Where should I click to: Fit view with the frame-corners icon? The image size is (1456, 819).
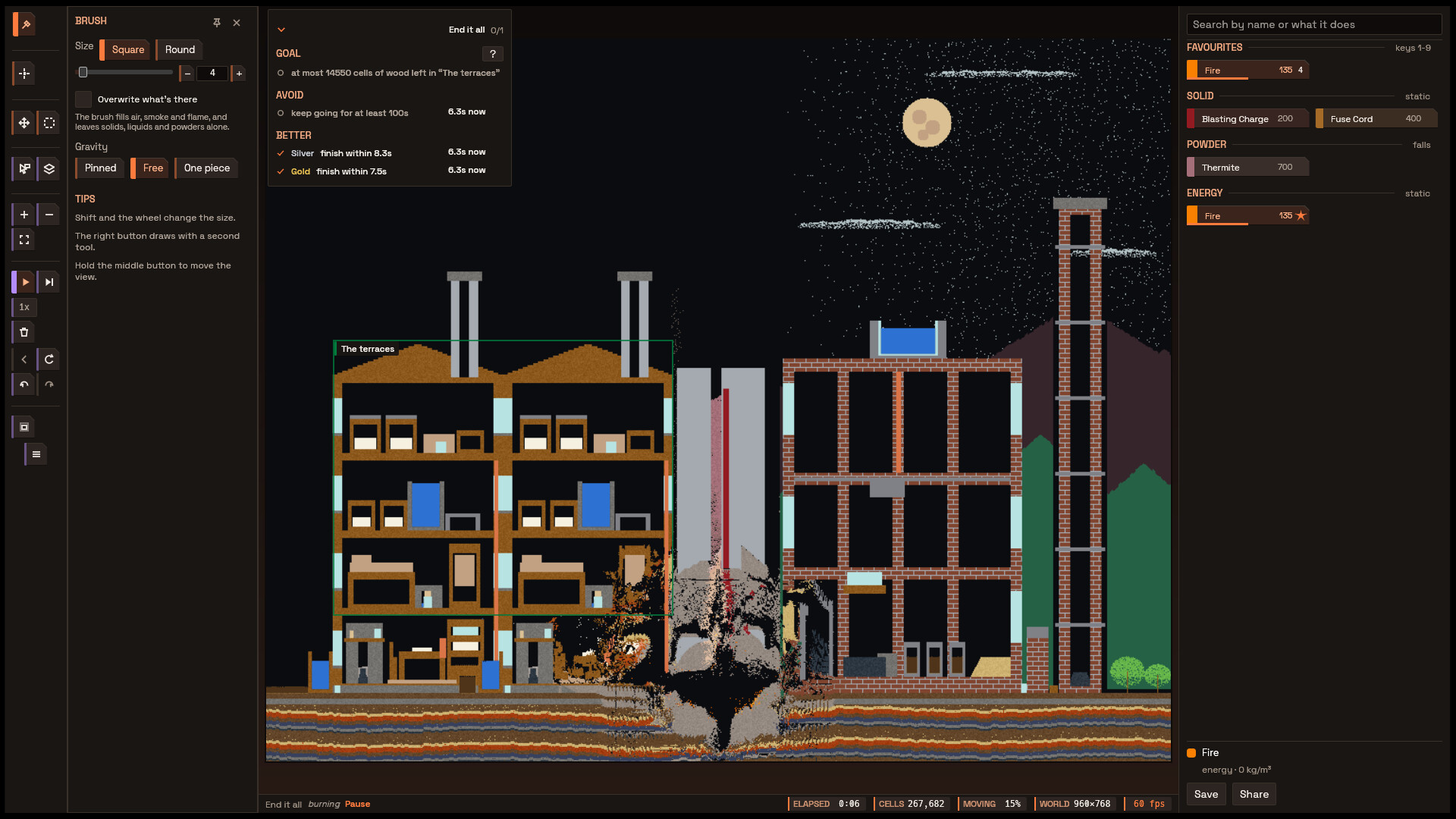pyautogui.click(x=24, y=240)
